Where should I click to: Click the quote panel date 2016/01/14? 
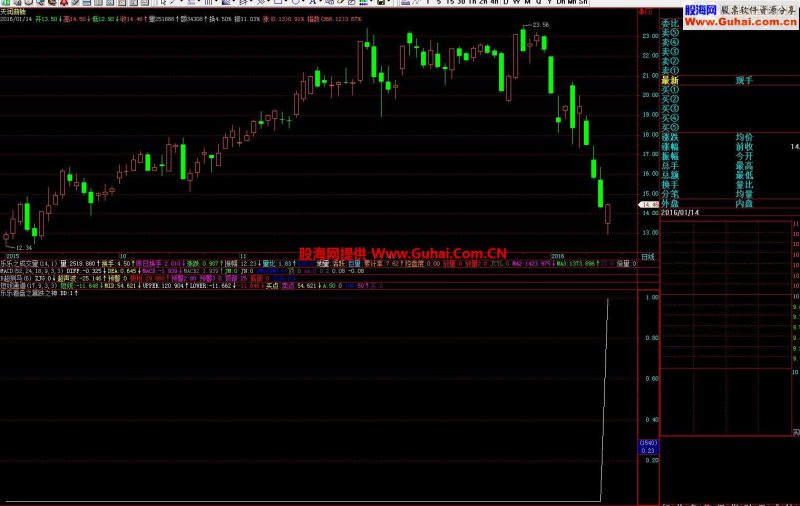pos(680,213)
